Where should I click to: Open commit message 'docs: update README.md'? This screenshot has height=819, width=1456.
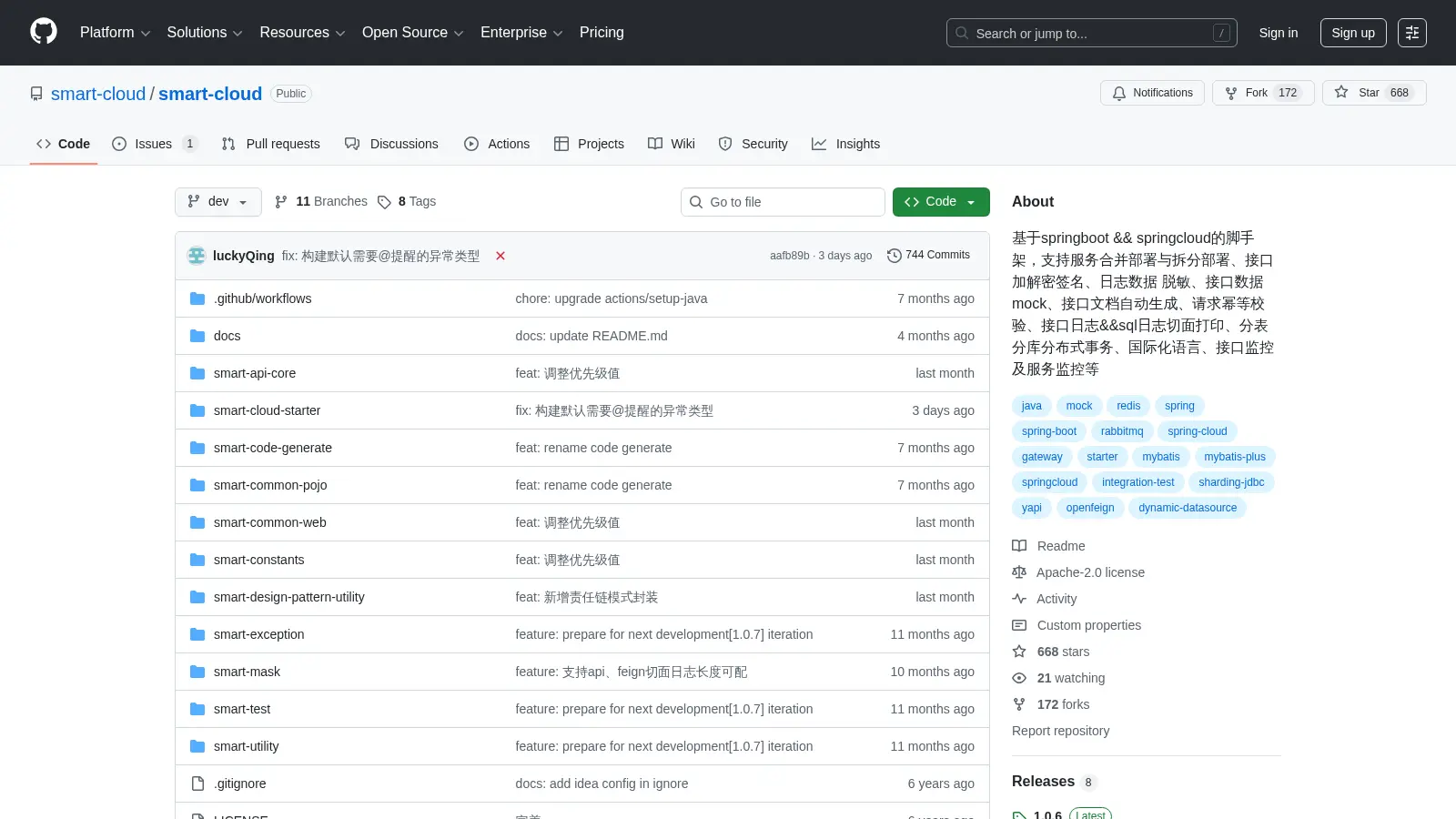[x=591, y=336]
